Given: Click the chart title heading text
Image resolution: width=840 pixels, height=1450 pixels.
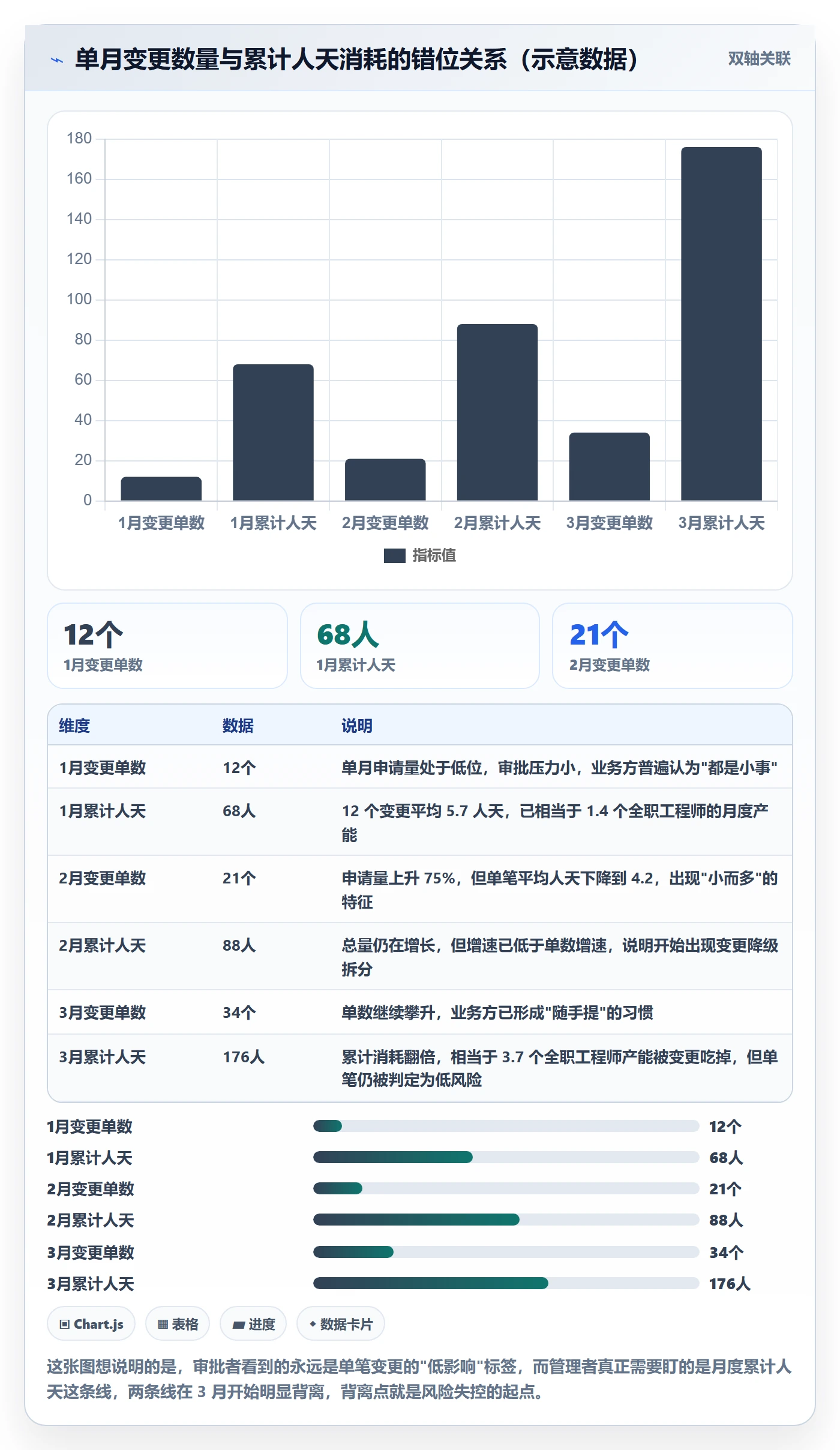Looking at the screenshot, I should [x=356, y=59].
